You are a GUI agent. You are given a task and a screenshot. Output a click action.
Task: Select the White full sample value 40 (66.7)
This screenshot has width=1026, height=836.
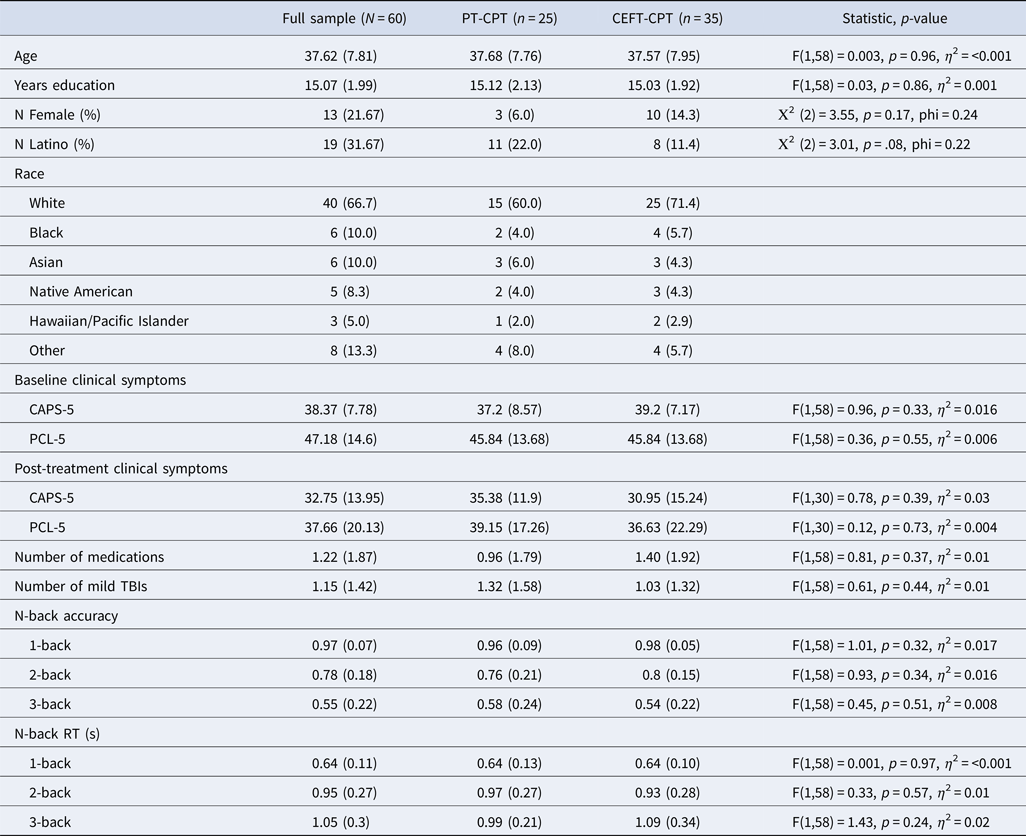pyautogui.click(x=349, y=203)
